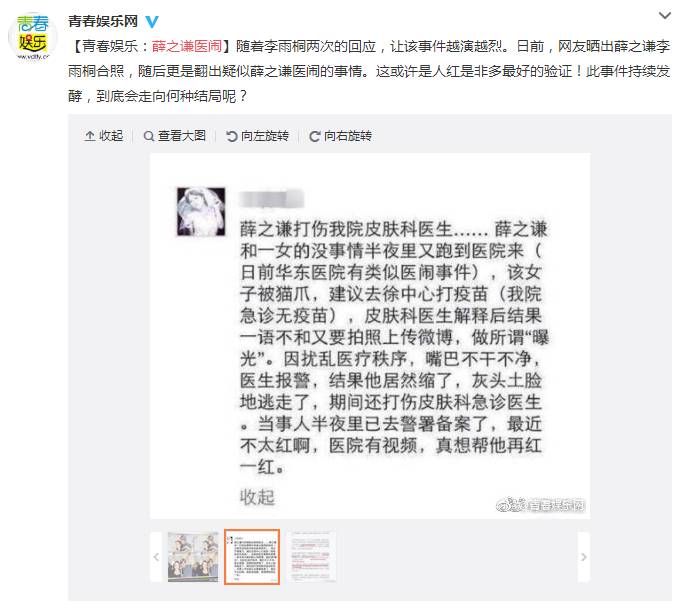
Task: Click the main enlarged screenshot image
Action: 370,336
